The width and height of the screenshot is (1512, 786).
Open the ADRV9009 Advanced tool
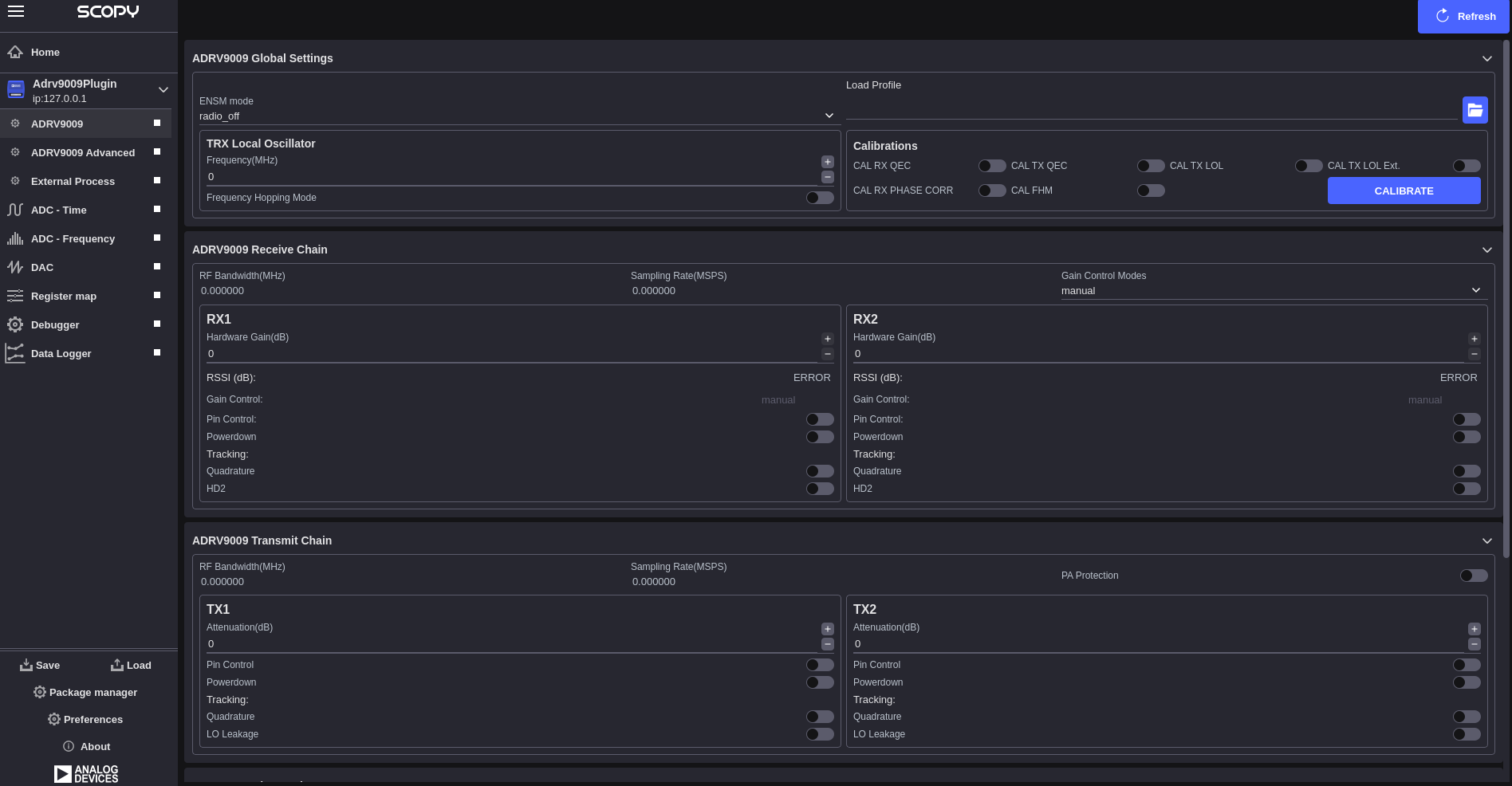[85, 152]
